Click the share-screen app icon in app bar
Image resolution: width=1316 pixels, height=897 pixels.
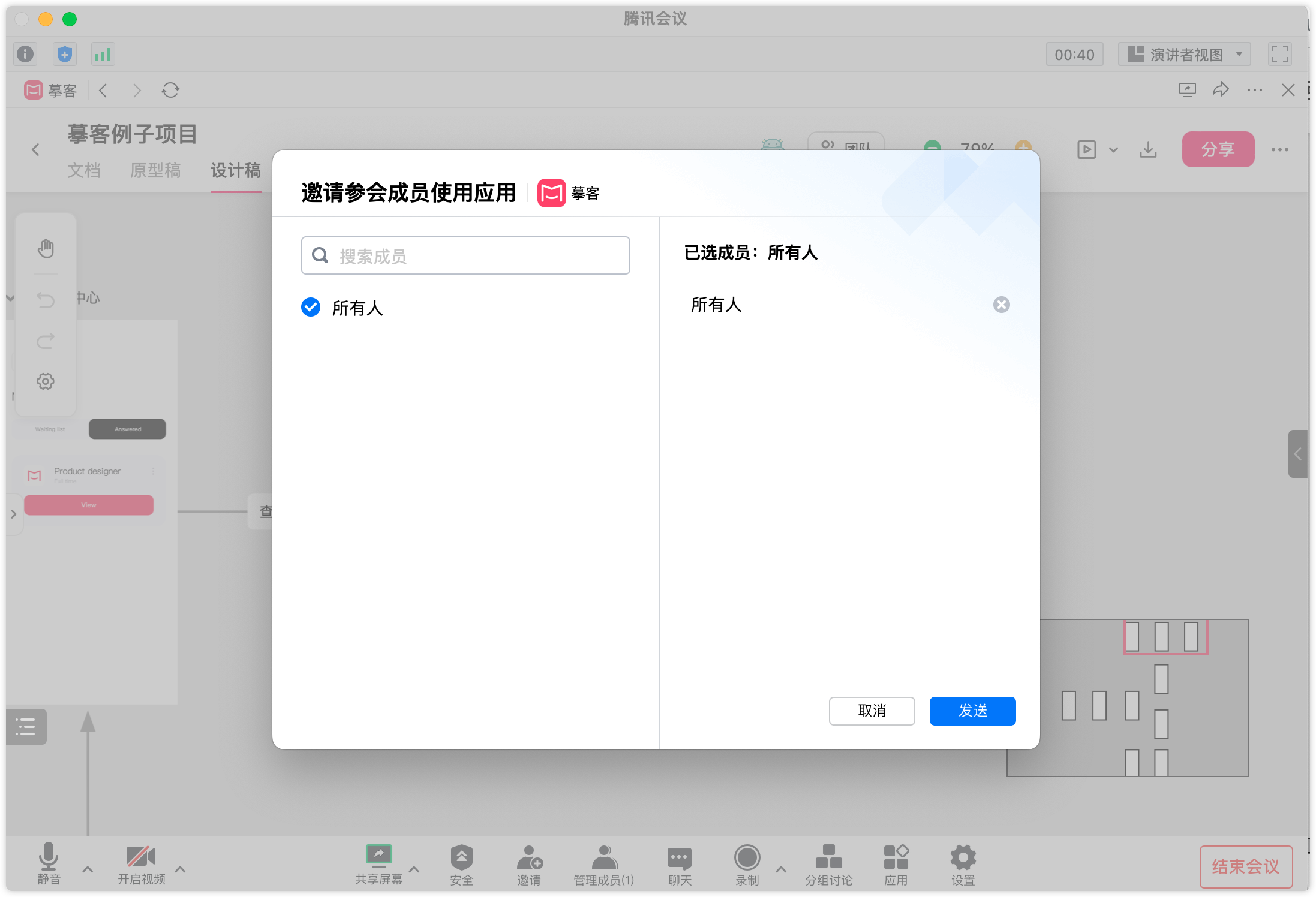(x=1187, y=91)
